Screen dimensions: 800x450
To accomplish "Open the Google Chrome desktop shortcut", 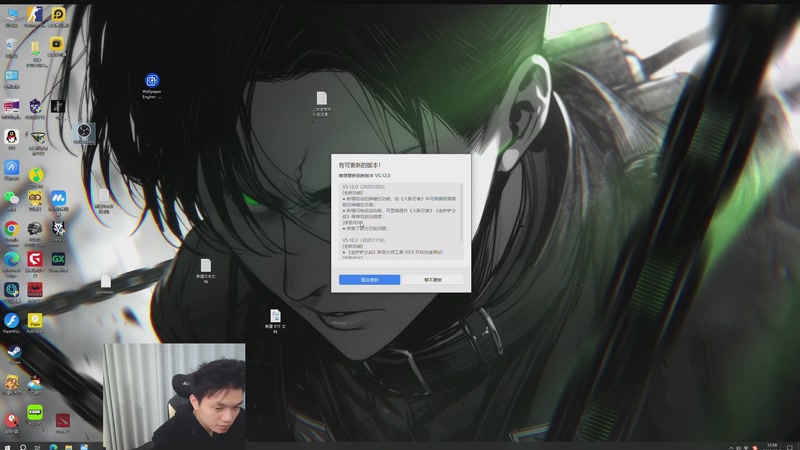I will tap(11, 232).
